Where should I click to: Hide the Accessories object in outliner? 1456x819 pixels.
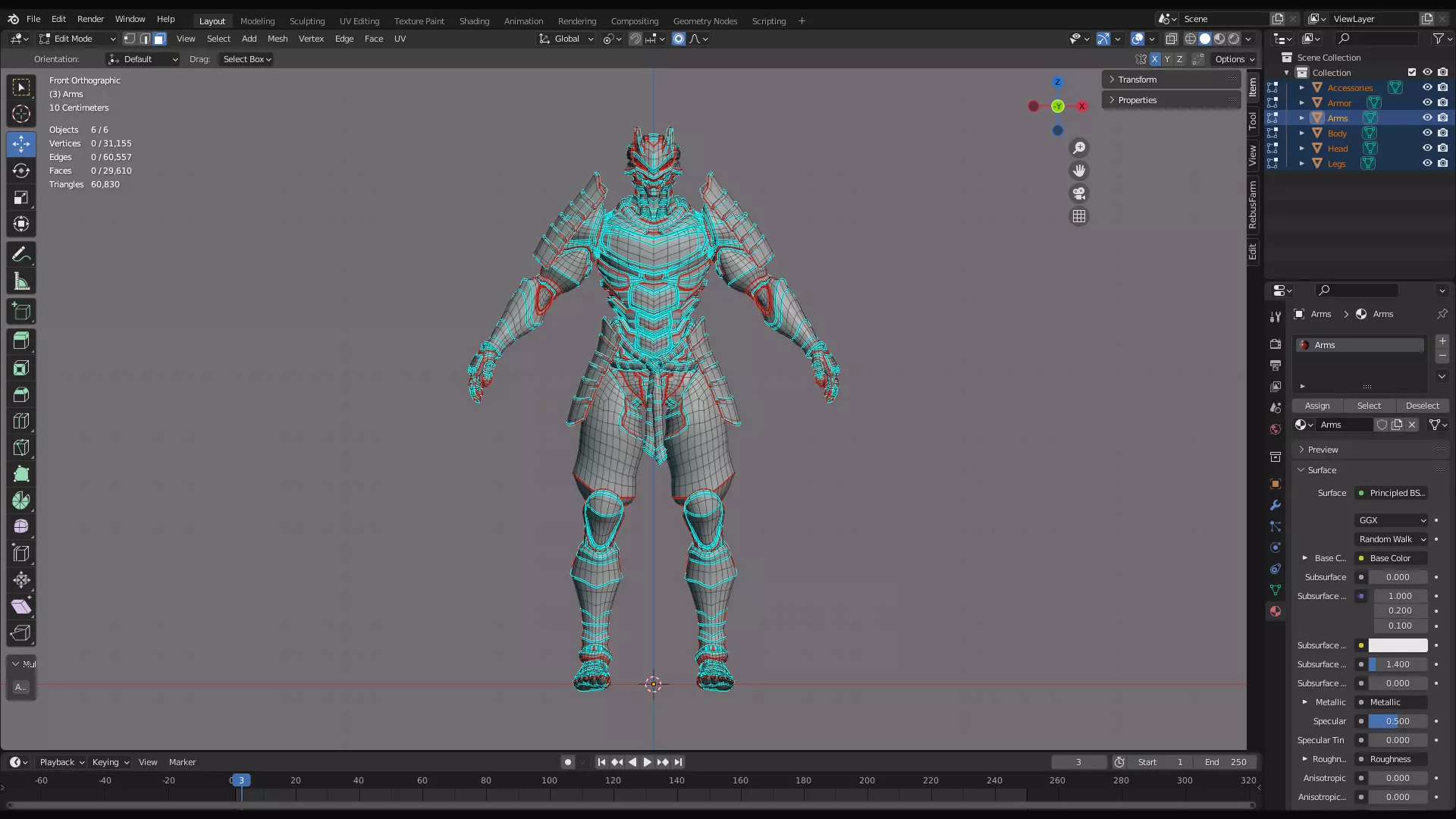(1426, 88)
